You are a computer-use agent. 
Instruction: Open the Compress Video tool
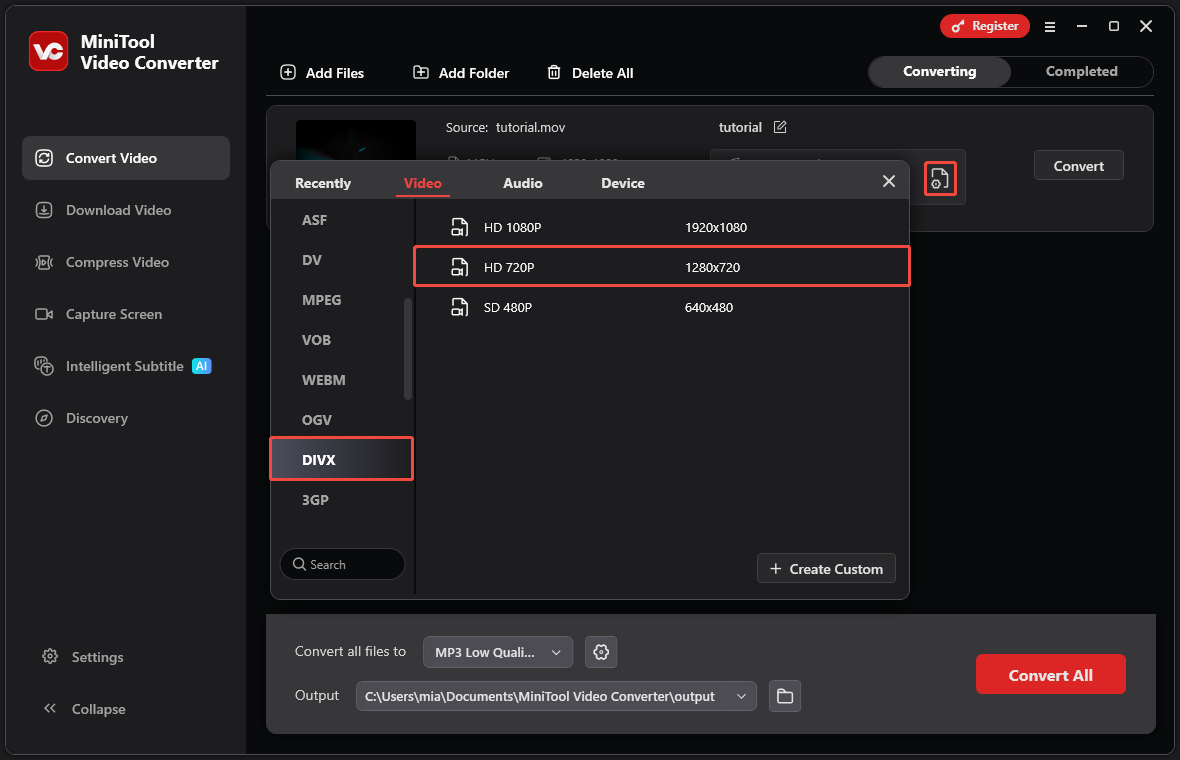(x=44, y=262)
